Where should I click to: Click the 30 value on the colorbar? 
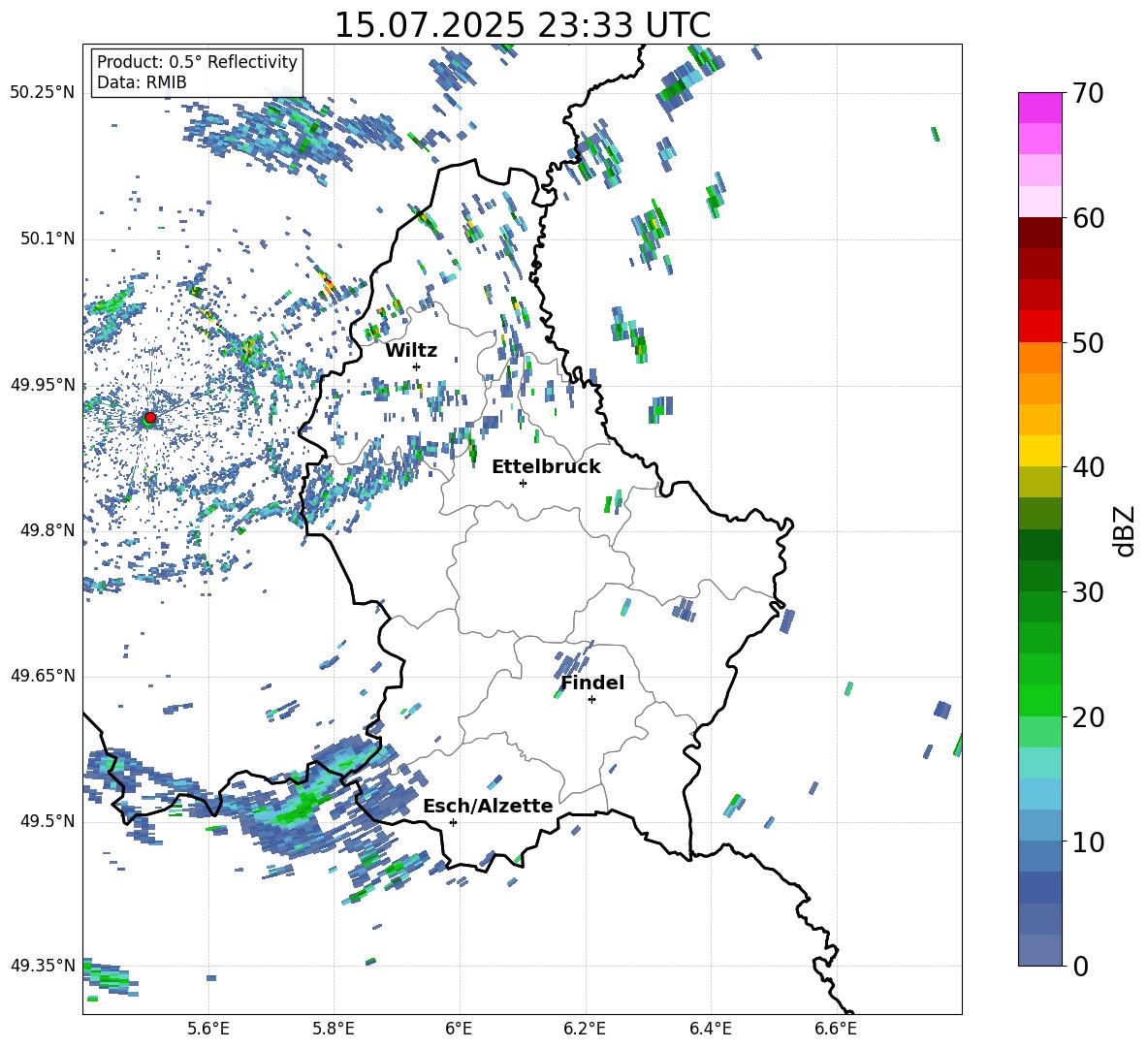[1088, 592]
